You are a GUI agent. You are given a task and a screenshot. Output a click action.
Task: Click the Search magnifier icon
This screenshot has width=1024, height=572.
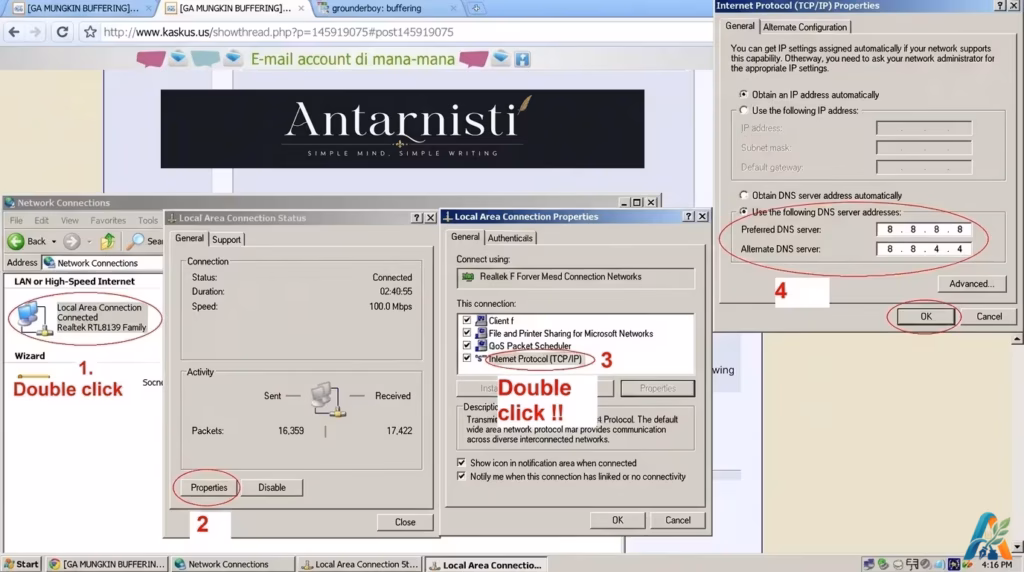pyautogui.click(x=135, y=241)
